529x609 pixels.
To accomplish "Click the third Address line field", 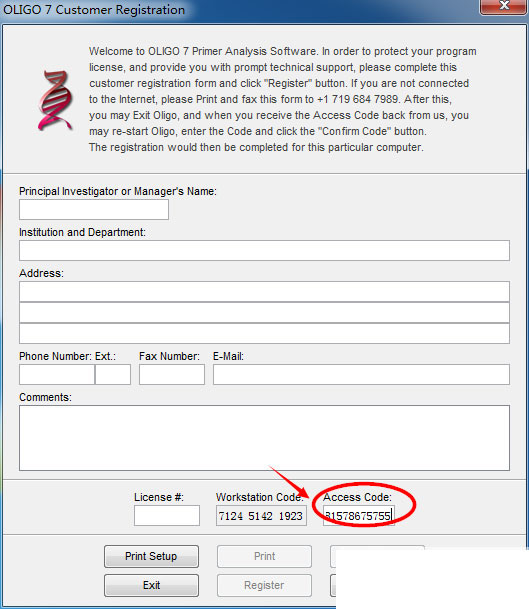I will [264, 333].
